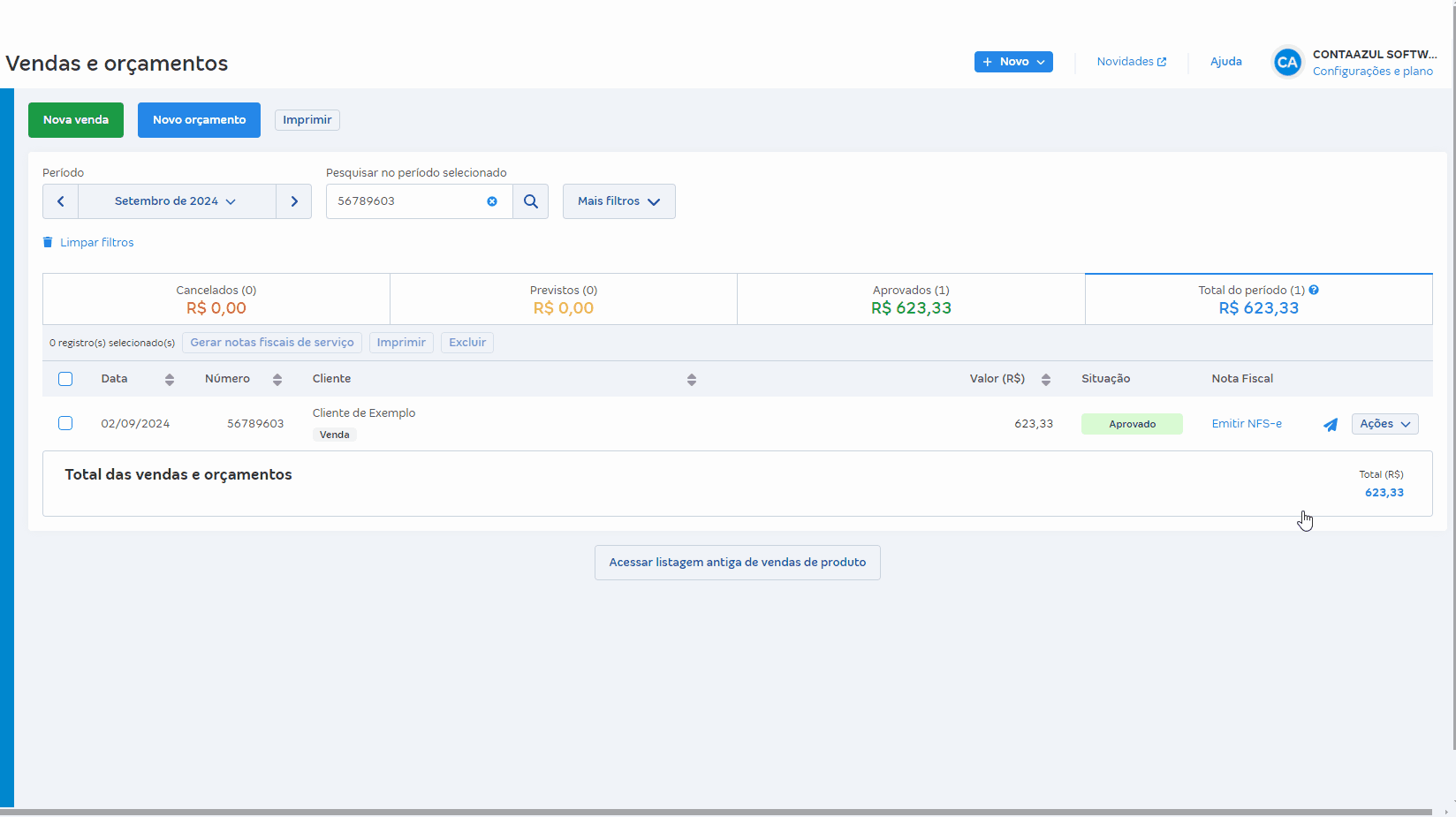Select the Aprovados (1) tab
The image size is (1456, 817).
911,299
